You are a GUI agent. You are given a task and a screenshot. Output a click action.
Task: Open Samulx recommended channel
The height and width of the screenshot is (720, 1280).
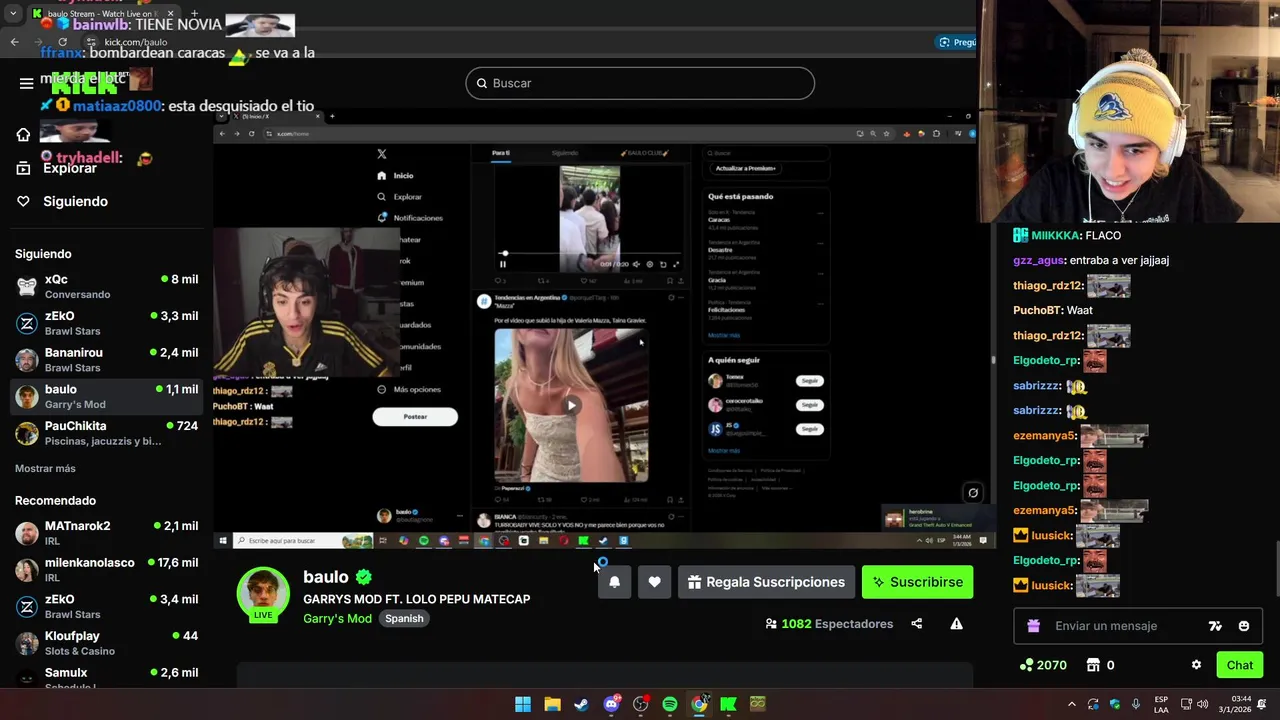[106, 678]
